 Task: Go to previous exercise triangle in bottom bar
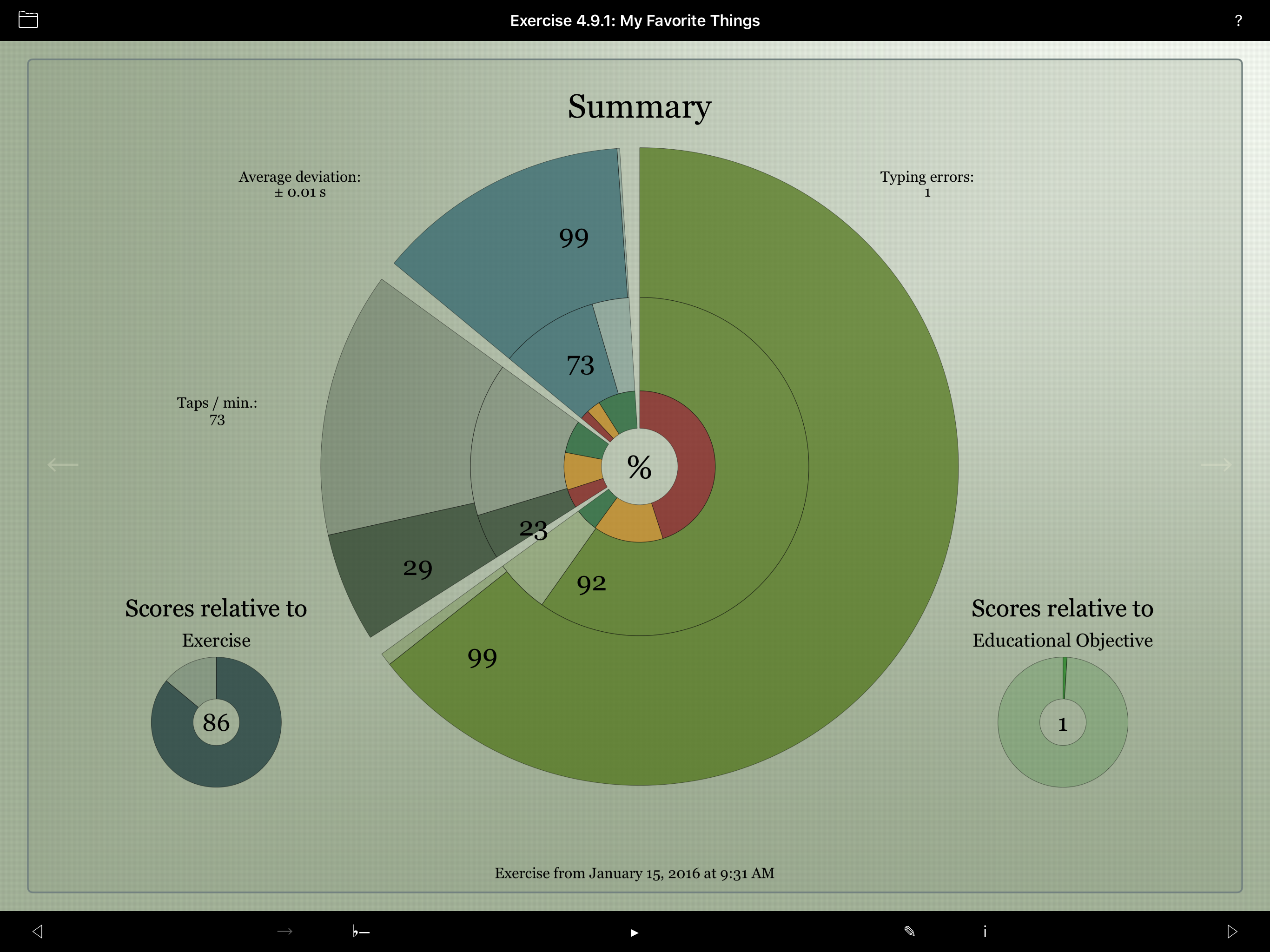[x=38, y=932]
